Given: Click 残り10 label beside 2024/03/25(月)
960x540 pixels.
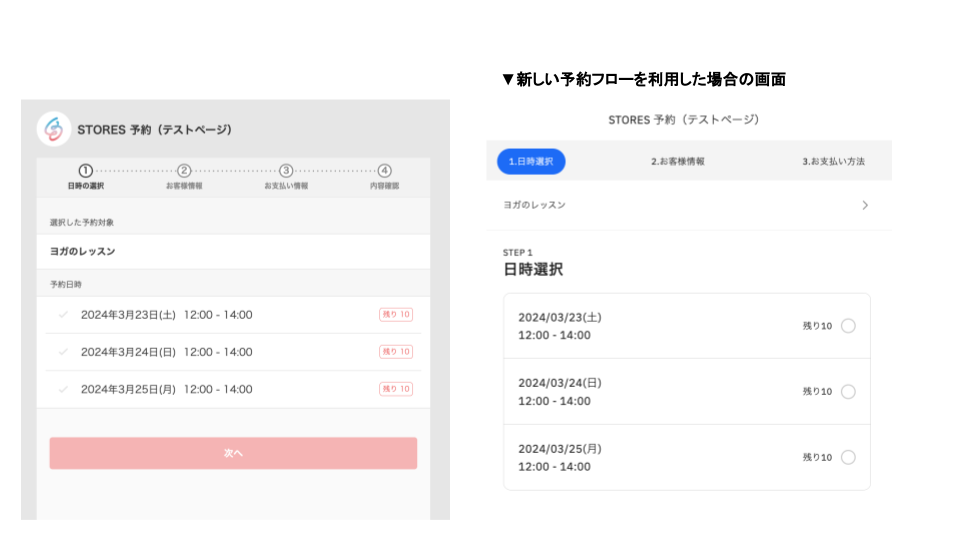Looking at the screenshot, I should 817,457.
